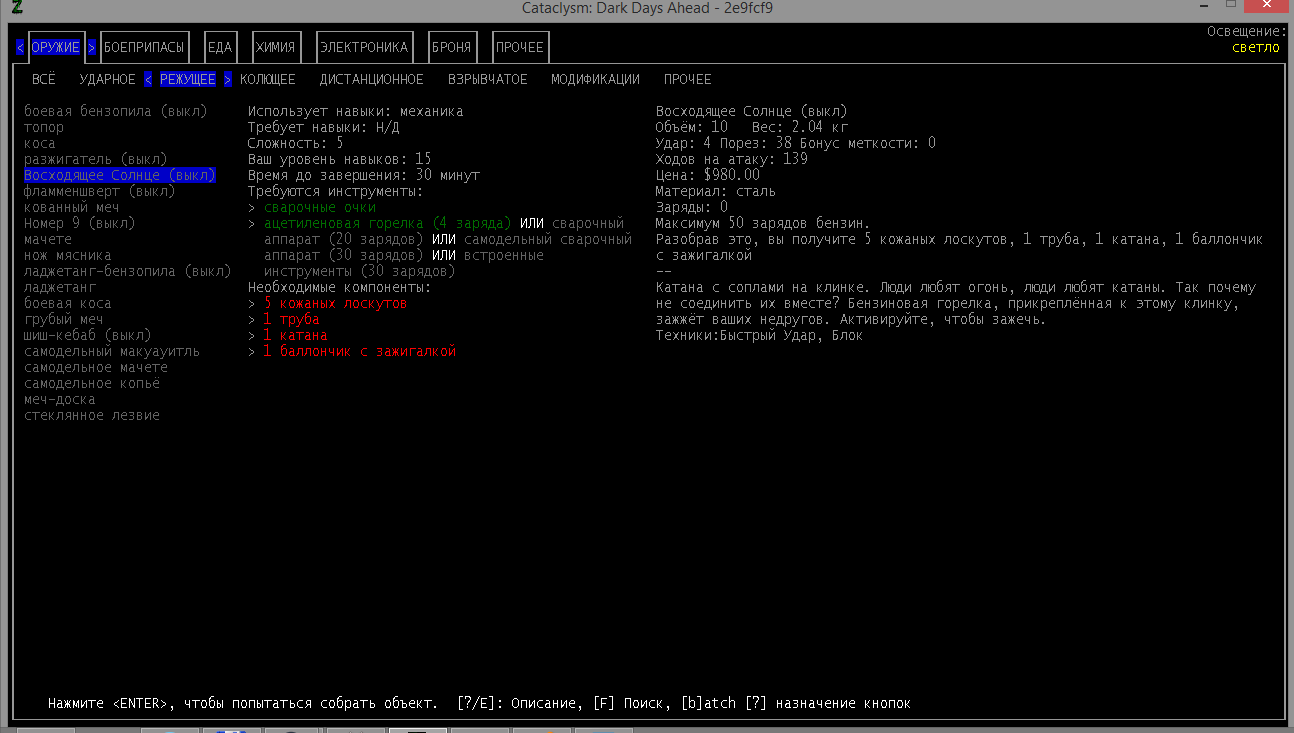This screenshot has height=733, width=1294.
Task: Click the right arrow after ОРУЖИЕ tab
Action: [x=92, y=47]
